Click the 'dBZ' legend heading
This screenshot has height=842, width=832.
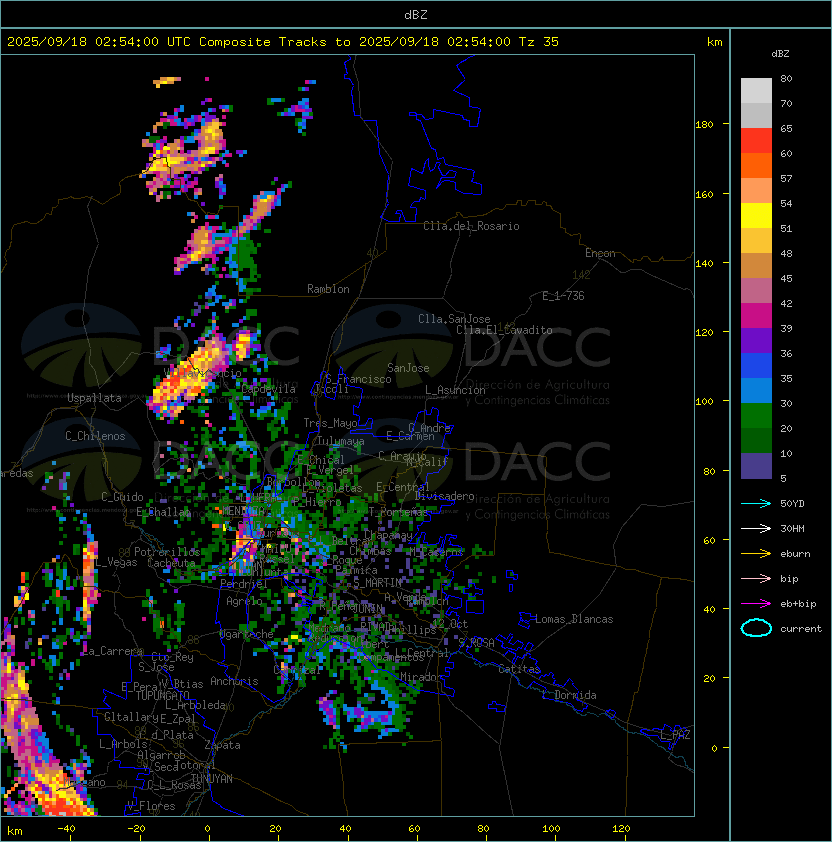click(x=780, y=54)
